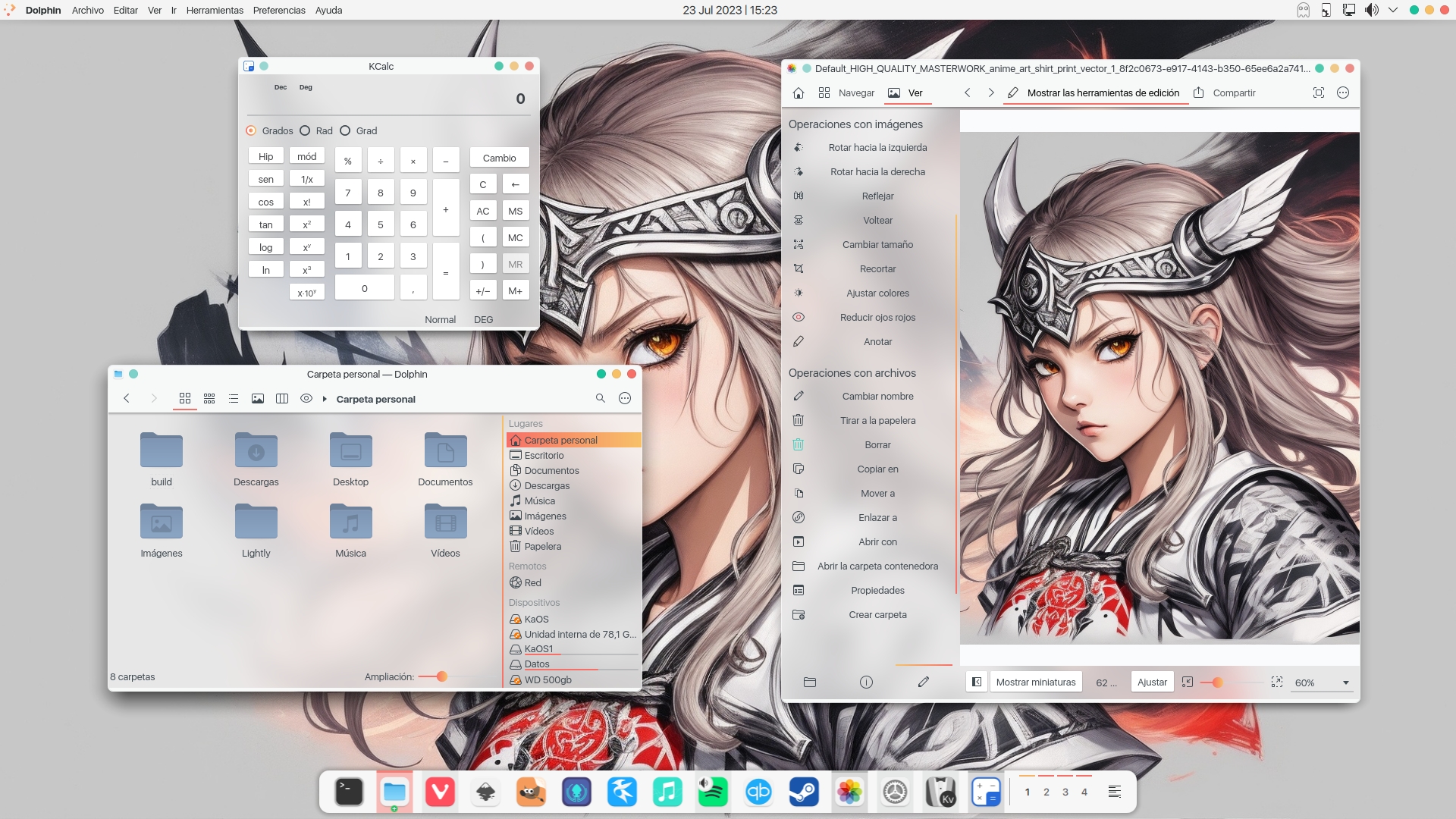
Task: Click Dolphin search magnifier icon
Action: [601, 398]
